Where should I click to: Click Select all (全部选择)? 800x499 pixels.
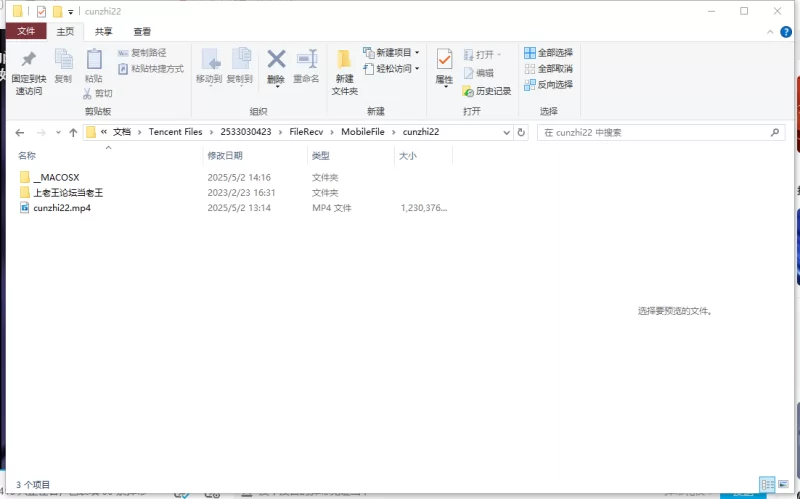pos(548,53)
